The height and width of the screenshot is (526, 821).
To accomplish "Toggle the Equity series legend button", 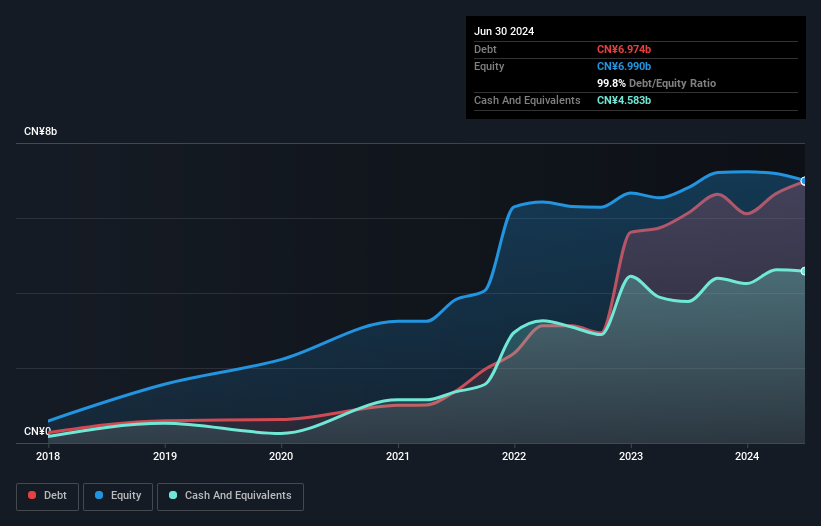I will click(x=118, y=496).
